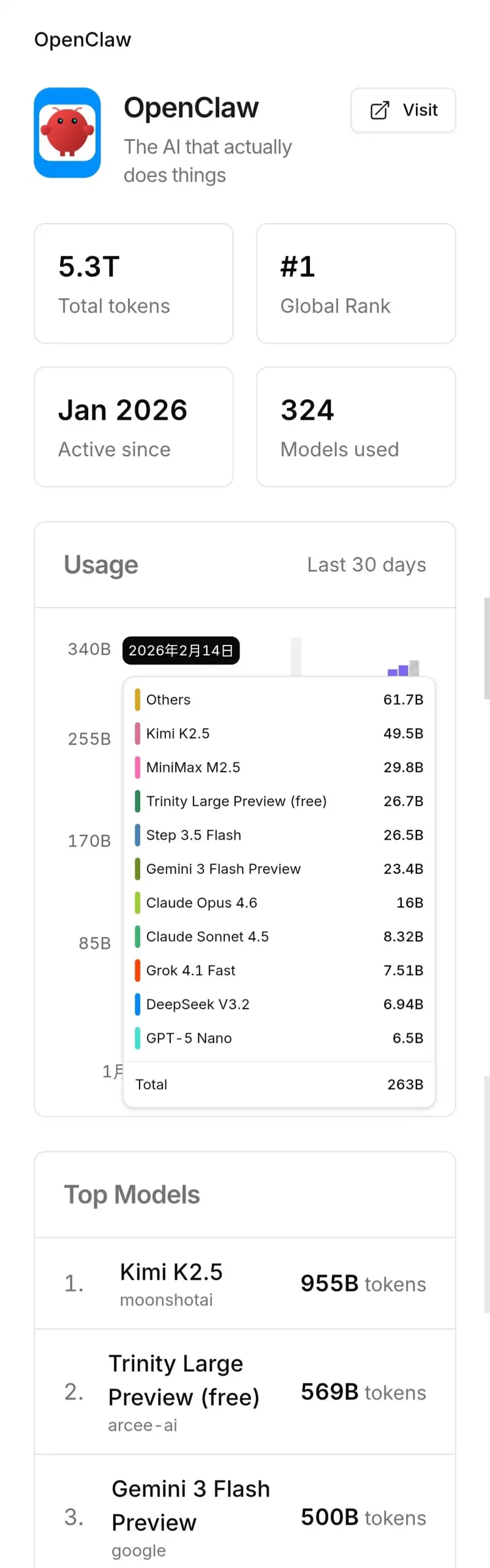Click the Kimi K2.5 pink legend swatch
The width and height of the screenshot is (490, 1568).
pos(138,733)
